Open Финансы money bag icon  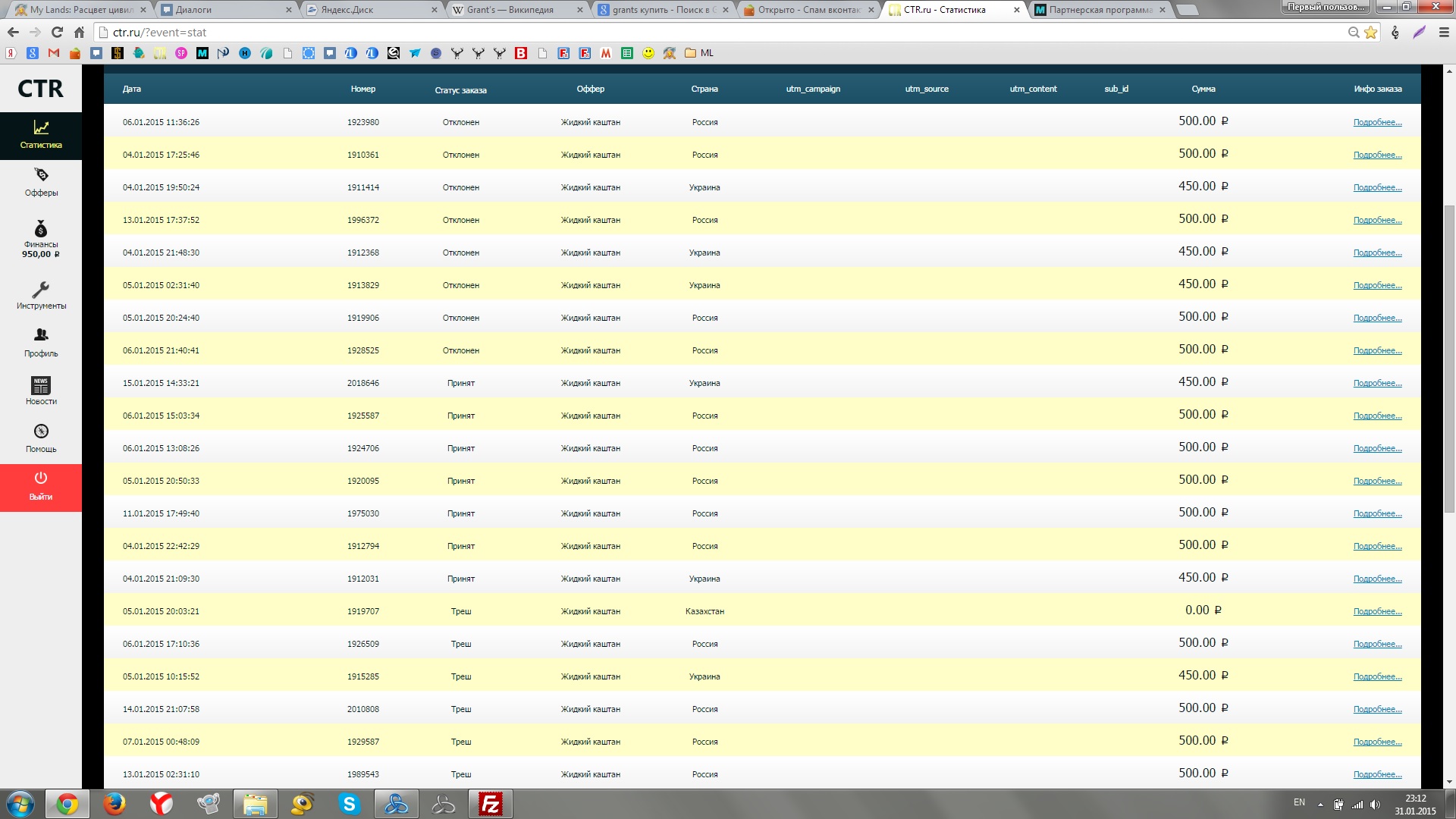[x=41, y=229]
